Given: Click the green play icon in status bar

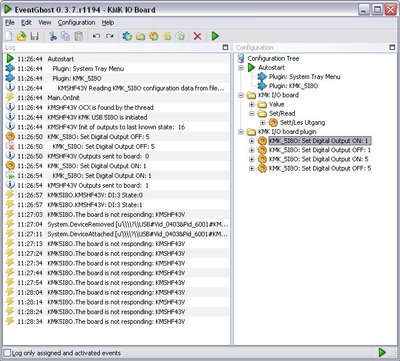Looking at the screenshot, I should (x=382, y=352).
